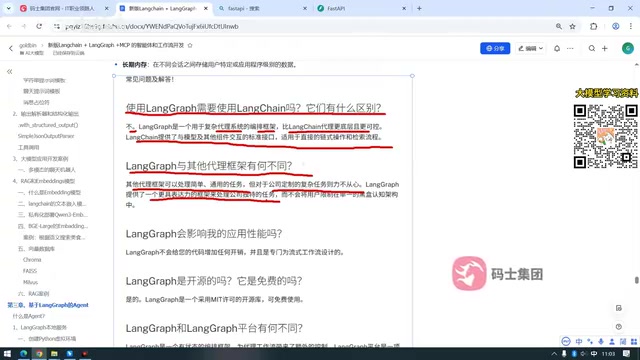
Task: Open a new browser tab
Action: (419, 8)
